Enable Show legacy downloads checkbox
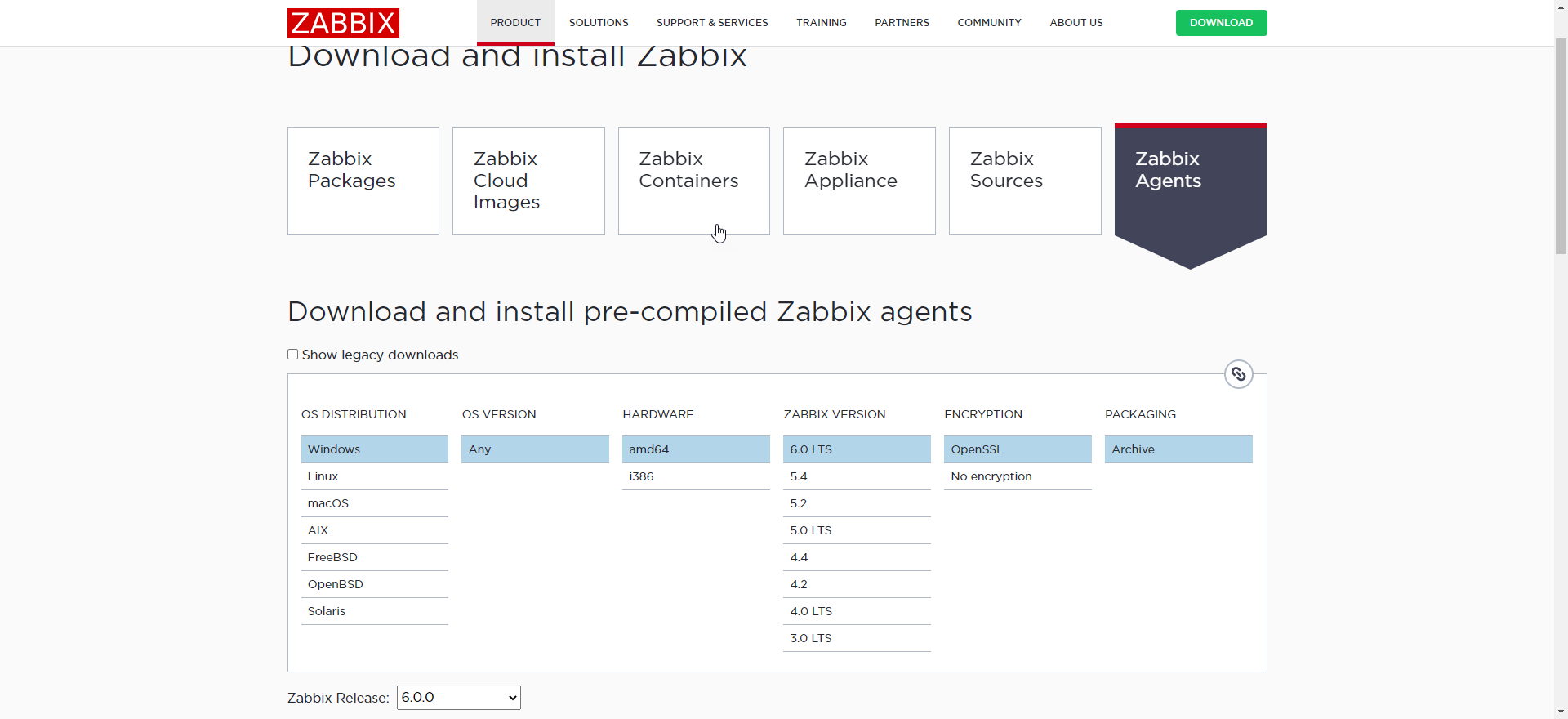Viewport: 1568px width, 719px height. point(292,355)
